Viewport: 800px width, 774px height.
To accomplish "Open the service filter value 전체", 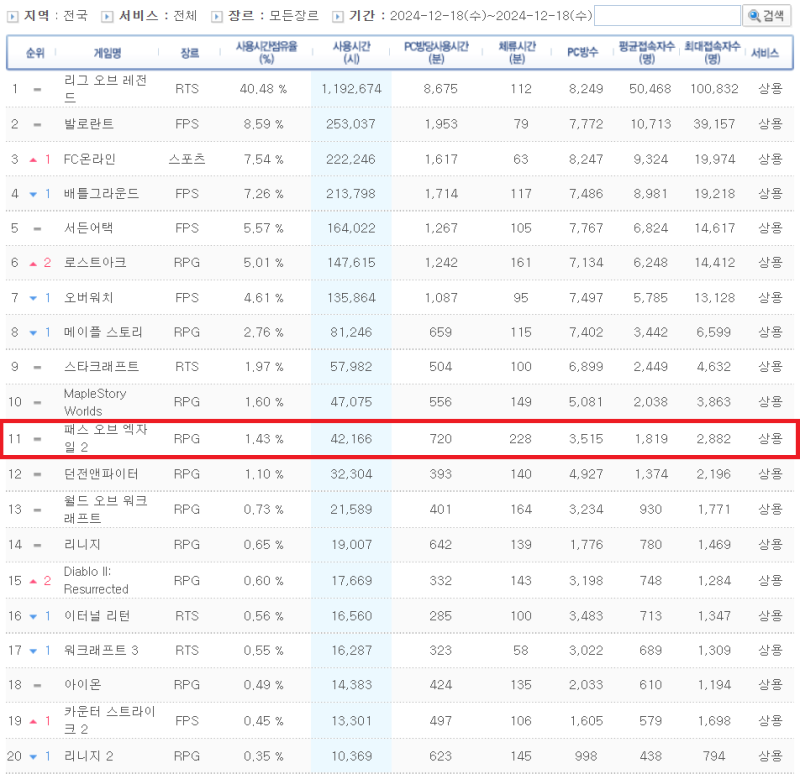I will coord(185,16).
